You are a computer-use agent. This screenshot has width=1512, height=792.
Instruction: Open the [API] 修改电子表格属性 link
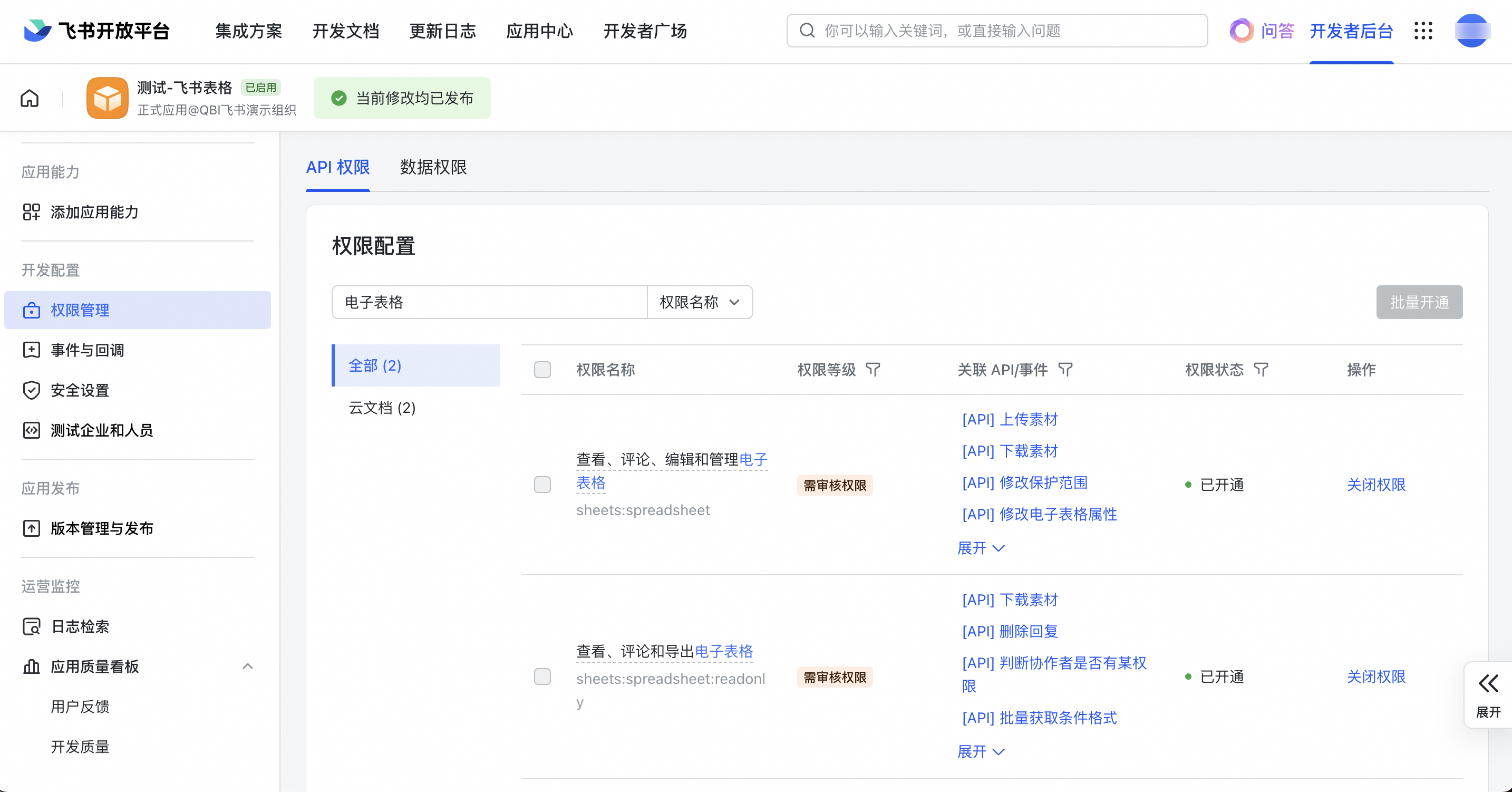coord(1040,514)
